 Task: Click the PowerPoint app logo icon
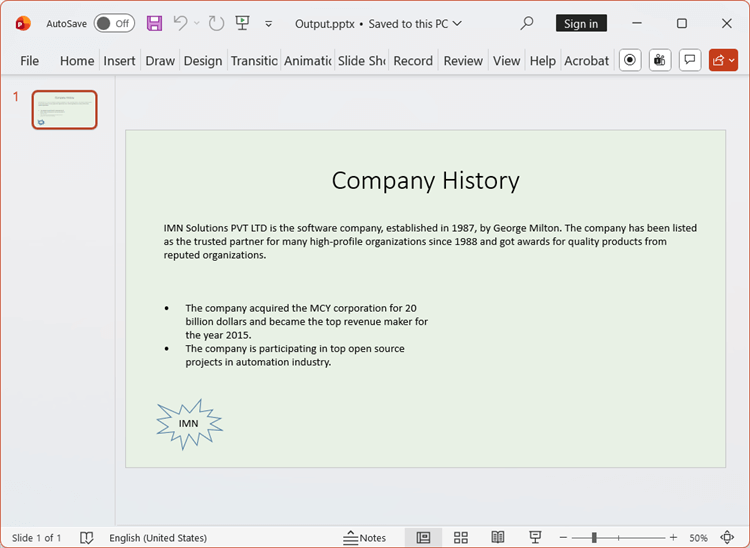click(x=23, y=23)
